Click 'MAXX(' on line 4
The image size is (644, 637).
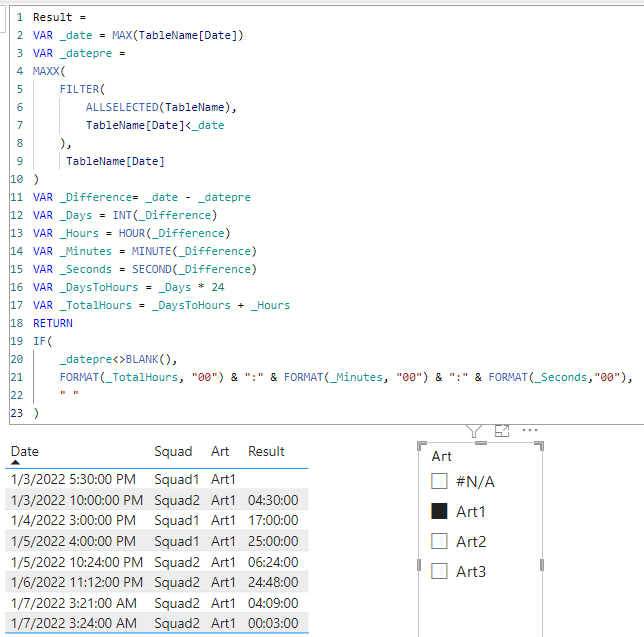pyautogui.click(x=49, y=71)
